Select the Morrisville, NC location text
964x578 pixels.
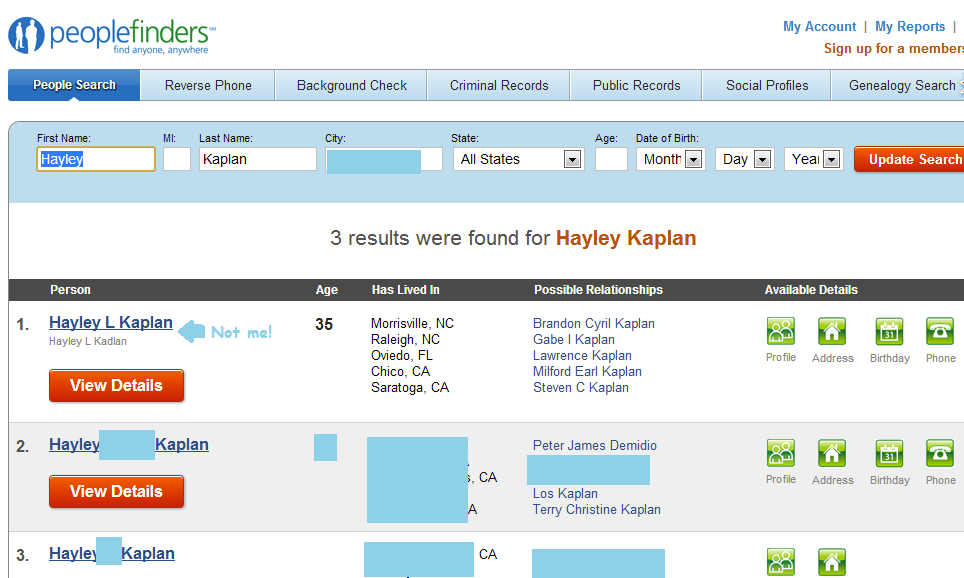tap(412, 323)
